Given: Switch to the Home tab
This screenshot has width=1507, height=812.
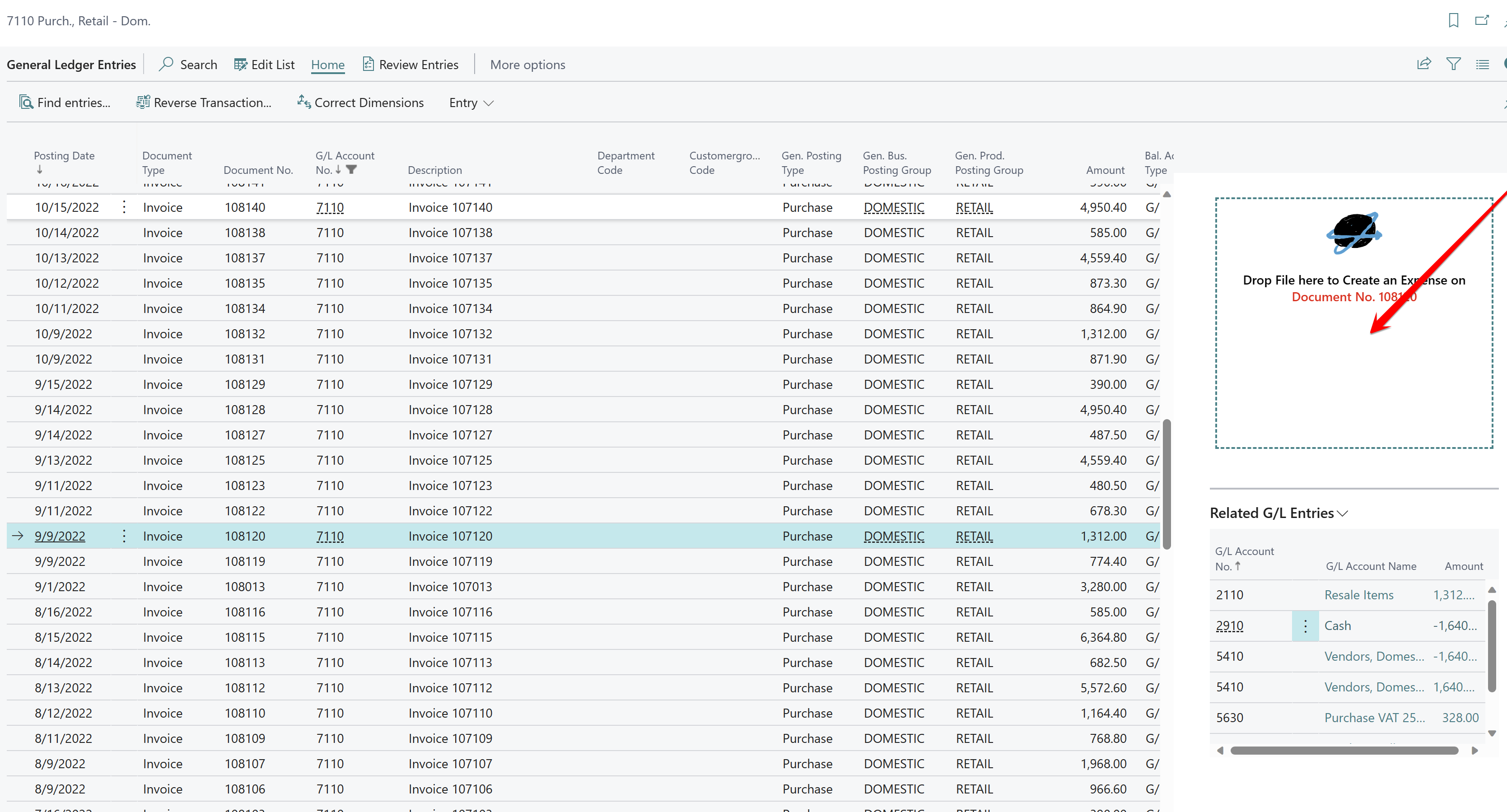Looking at the screenshot, I should (327, 64).
